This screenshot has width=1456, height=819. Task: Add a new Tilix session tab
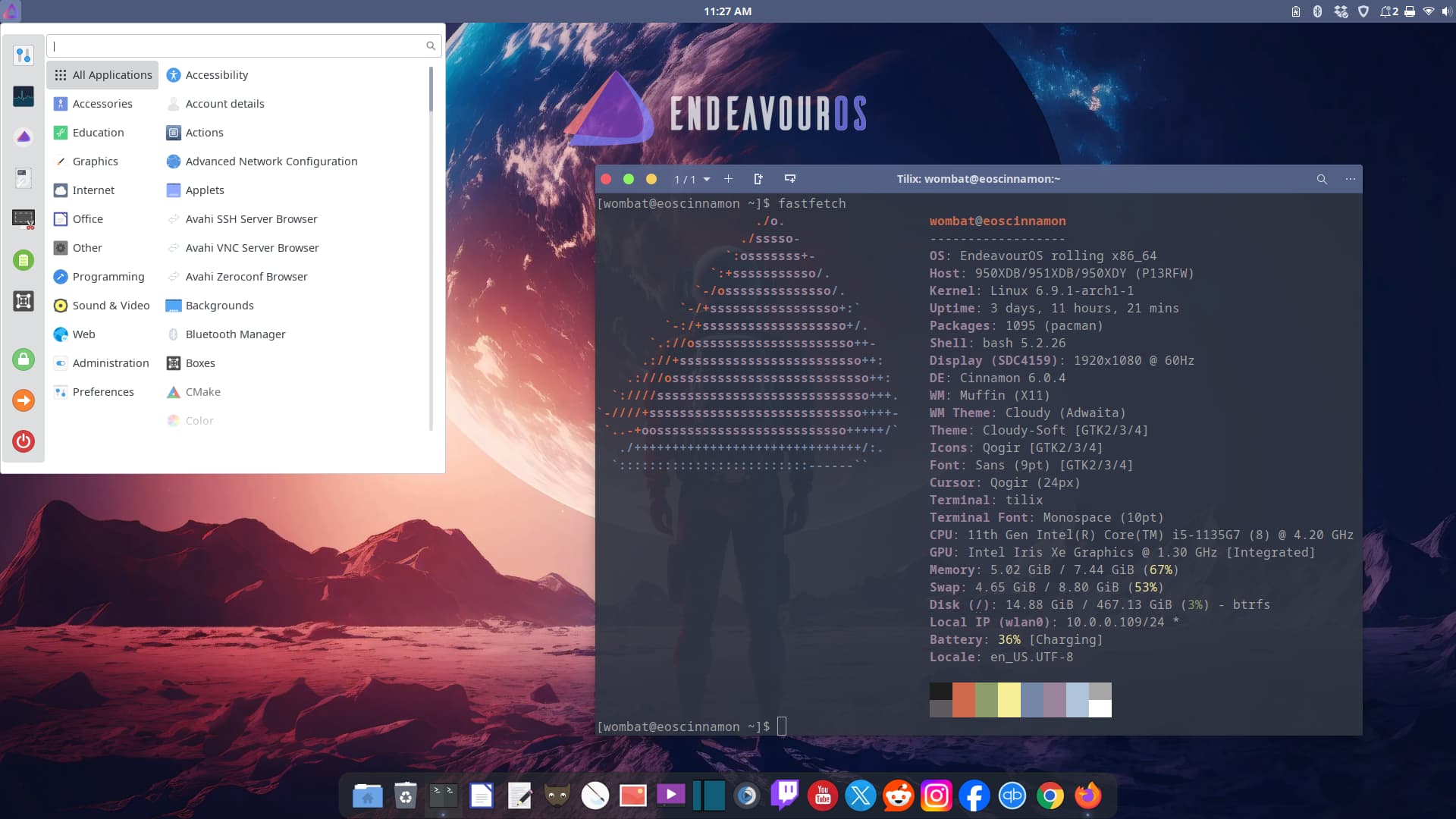(728, 179)
